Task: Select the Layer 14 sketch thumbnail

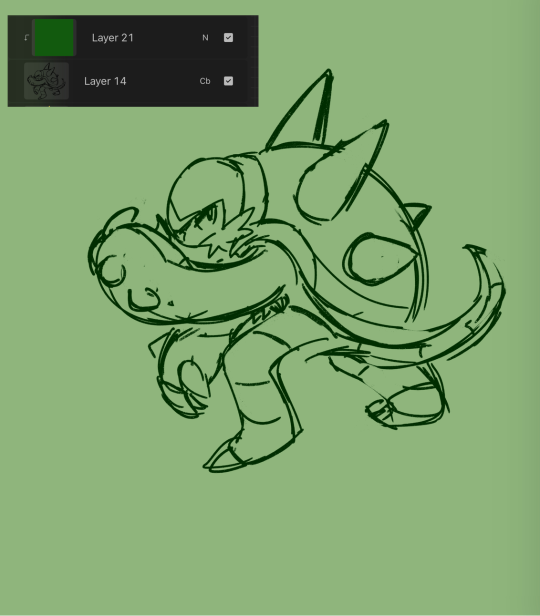Action: click(46, 81)
